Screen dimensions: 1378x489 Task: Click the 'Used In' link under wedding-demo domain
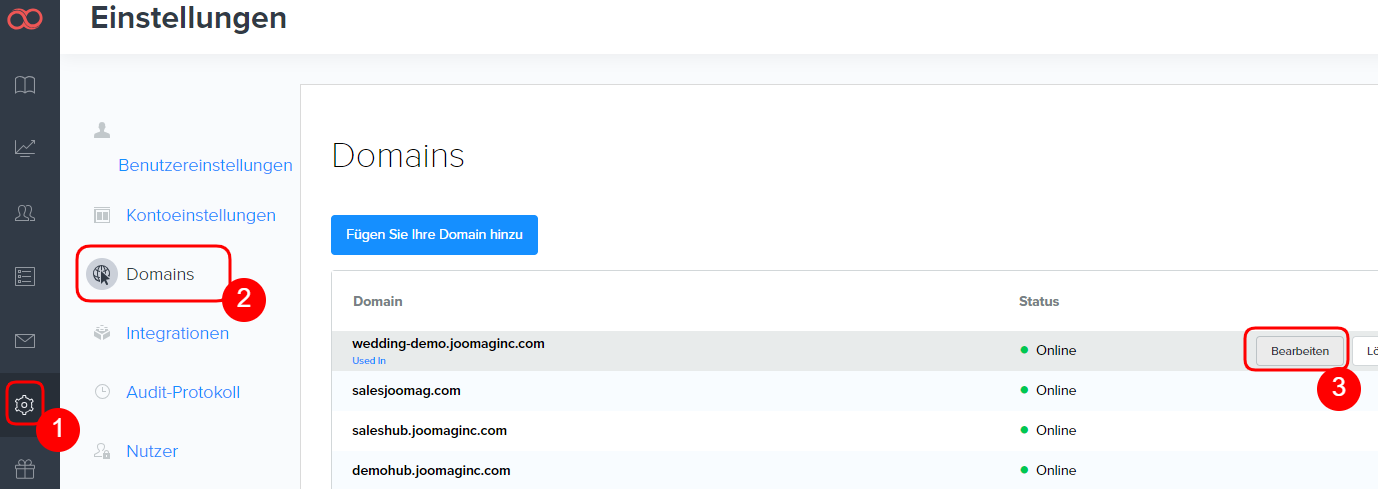368,361
